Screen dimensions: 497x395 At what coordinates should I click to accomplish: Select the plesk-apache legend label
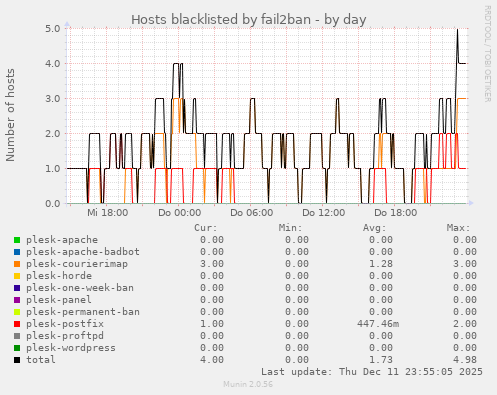pyautogui.click(x=62, y=240)
